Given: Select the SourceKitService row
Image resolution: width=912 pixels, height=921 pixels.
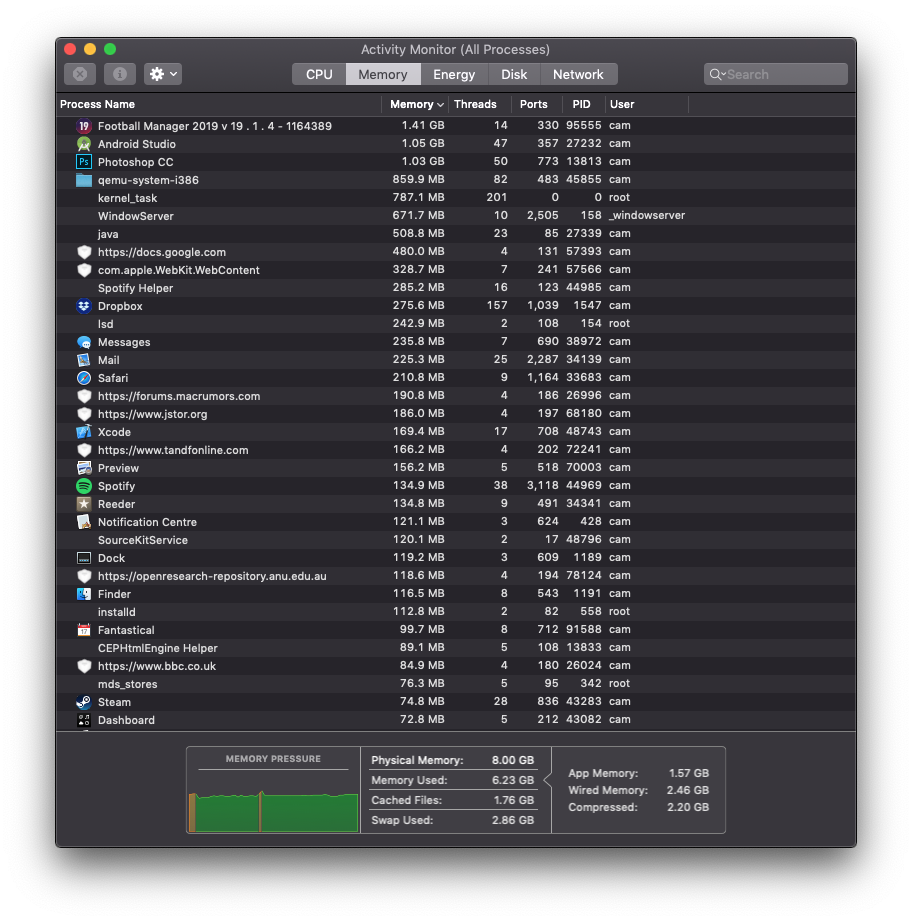Looking at the screenshot, I should (456, 540).
